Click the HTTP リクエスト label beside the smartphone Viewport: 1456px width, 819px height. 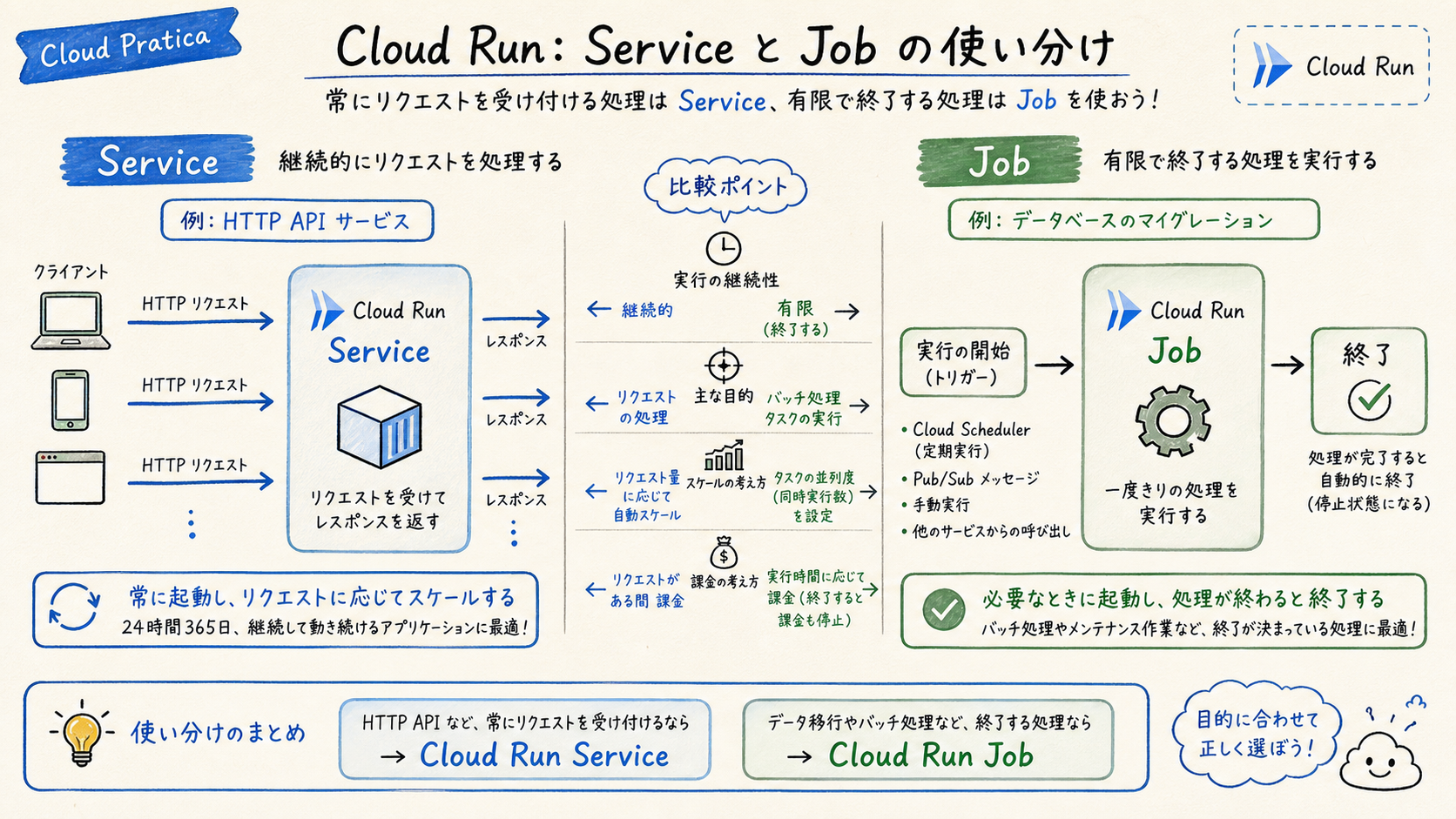tap(195, 385)
